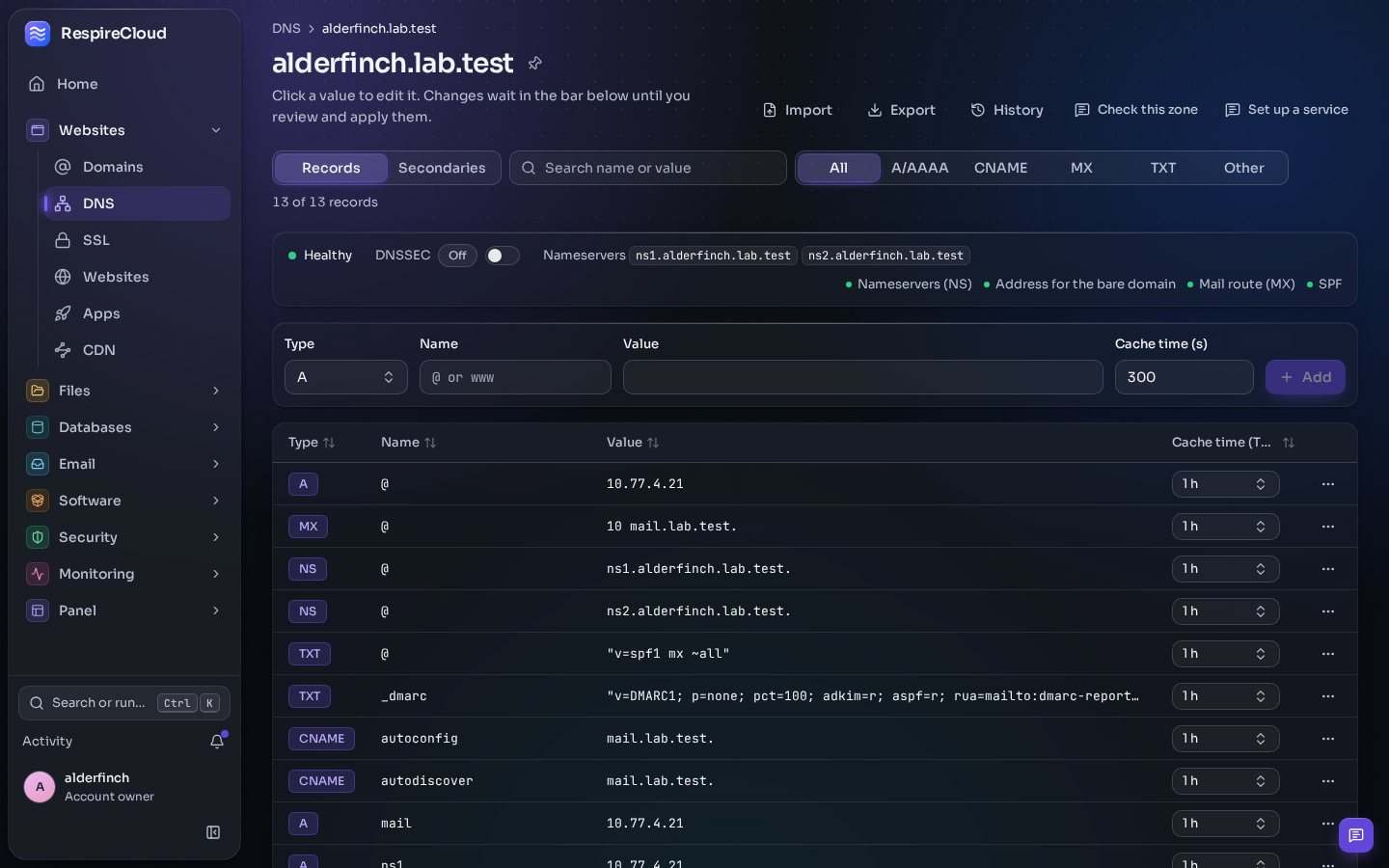Click the search name or value field

tap(648, 168)
